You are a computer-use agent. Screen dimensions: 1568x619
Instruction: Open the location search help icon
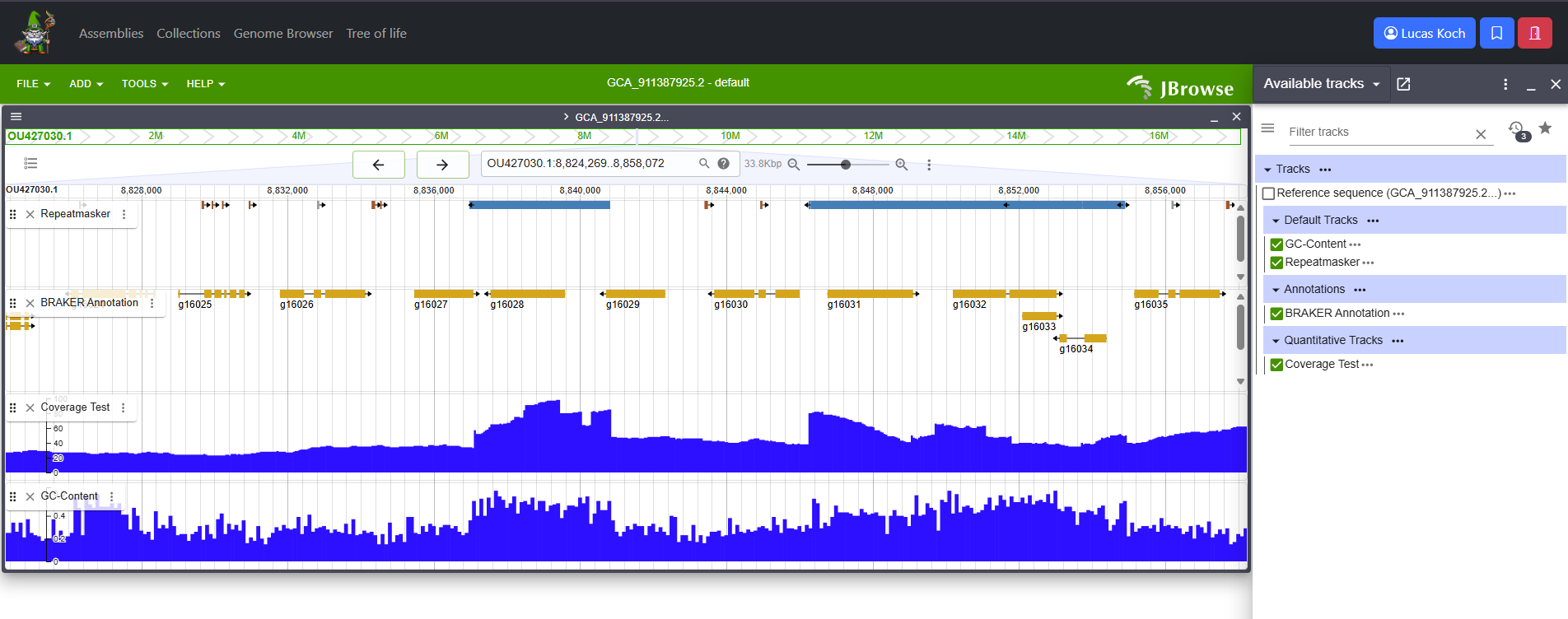(723, 163)
